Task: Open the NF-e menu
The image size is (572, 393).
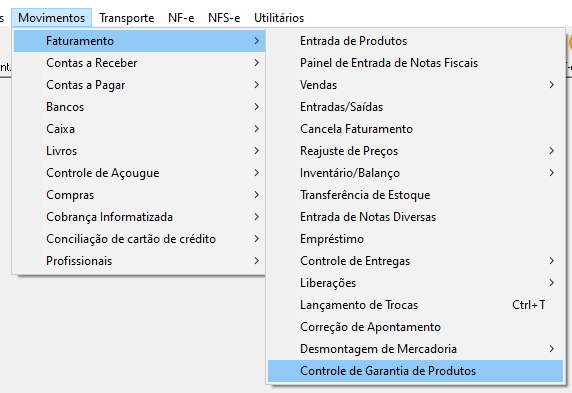Action: [181, 18]
